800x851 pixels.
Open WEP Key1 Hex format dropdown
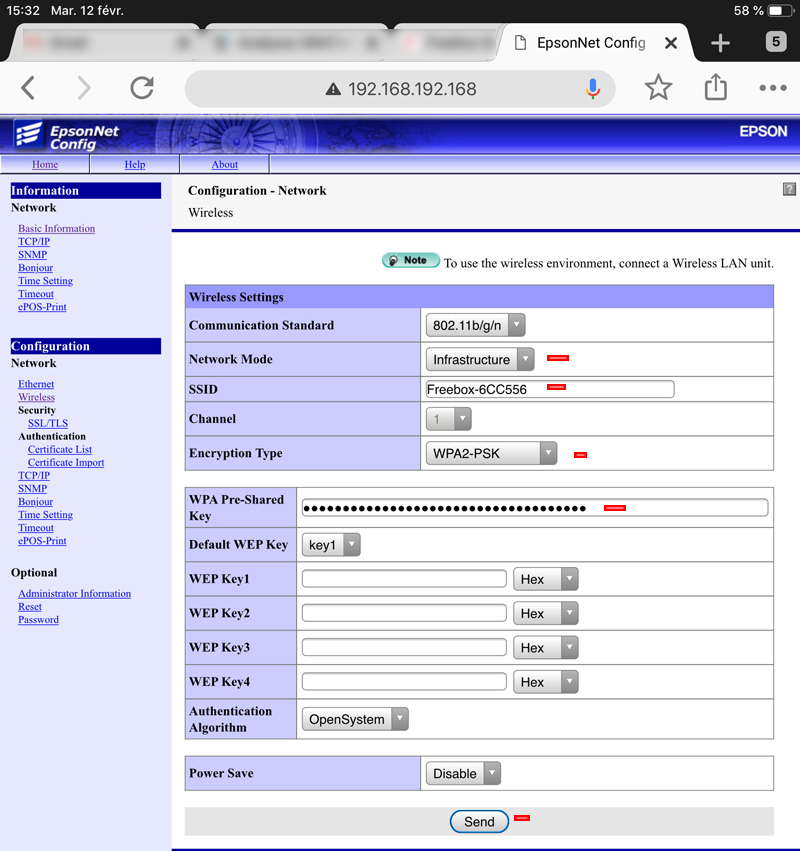coord(545,579)
